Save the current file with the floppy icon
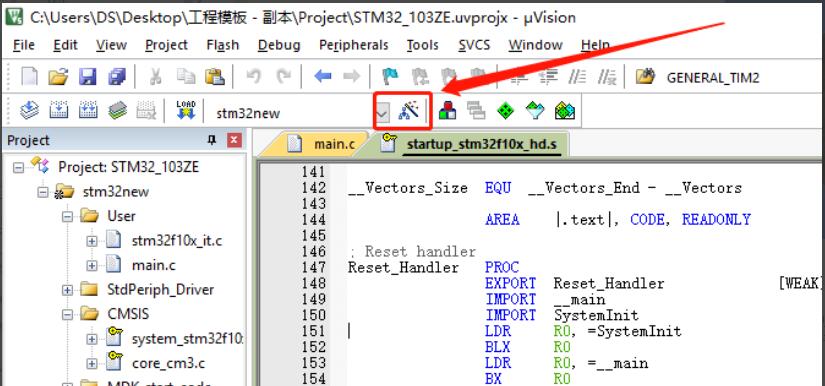This screenshot has height=386, width=825. (87, 77)
